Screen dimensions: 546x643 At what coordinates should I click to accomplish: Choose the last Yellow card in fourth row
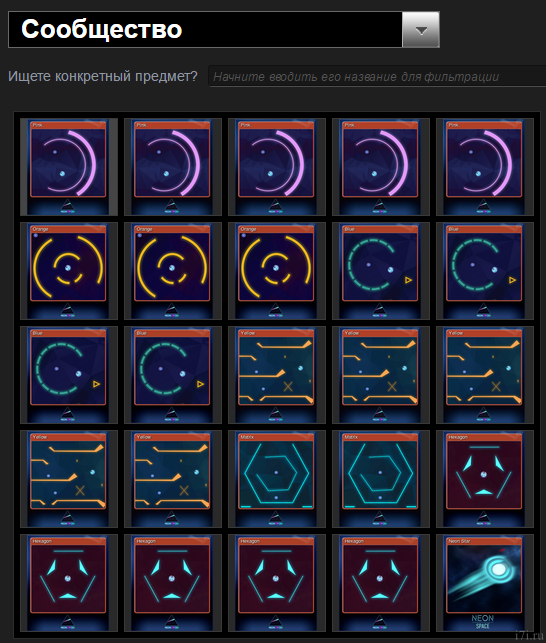tap(173, 479)
